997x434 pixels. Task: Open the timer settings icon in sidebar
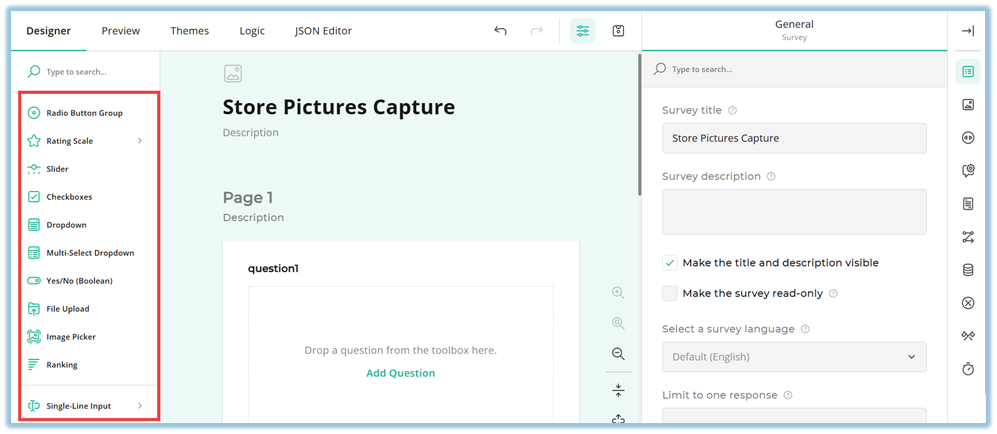(x=967, y=369)
